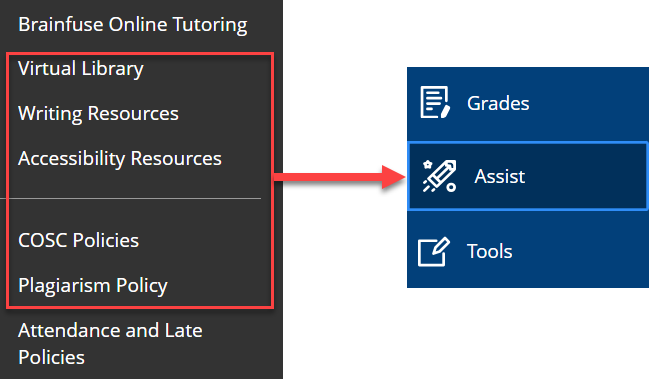Open Brainfuse Online Tutoring link
Image resolution: width=649 pixels, height=380 pixels.
[133, 24]
